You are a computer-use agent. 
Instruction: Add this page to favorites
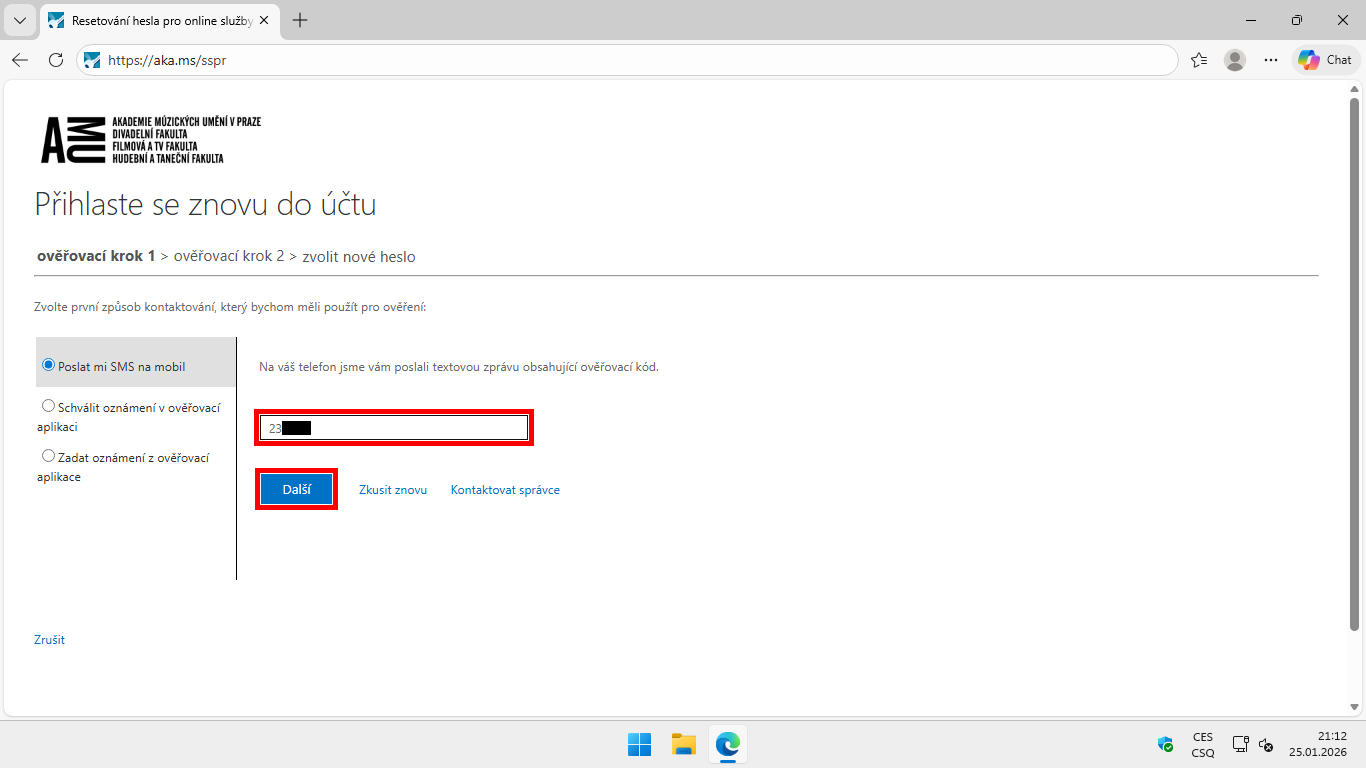click(x=1199, y=60)
